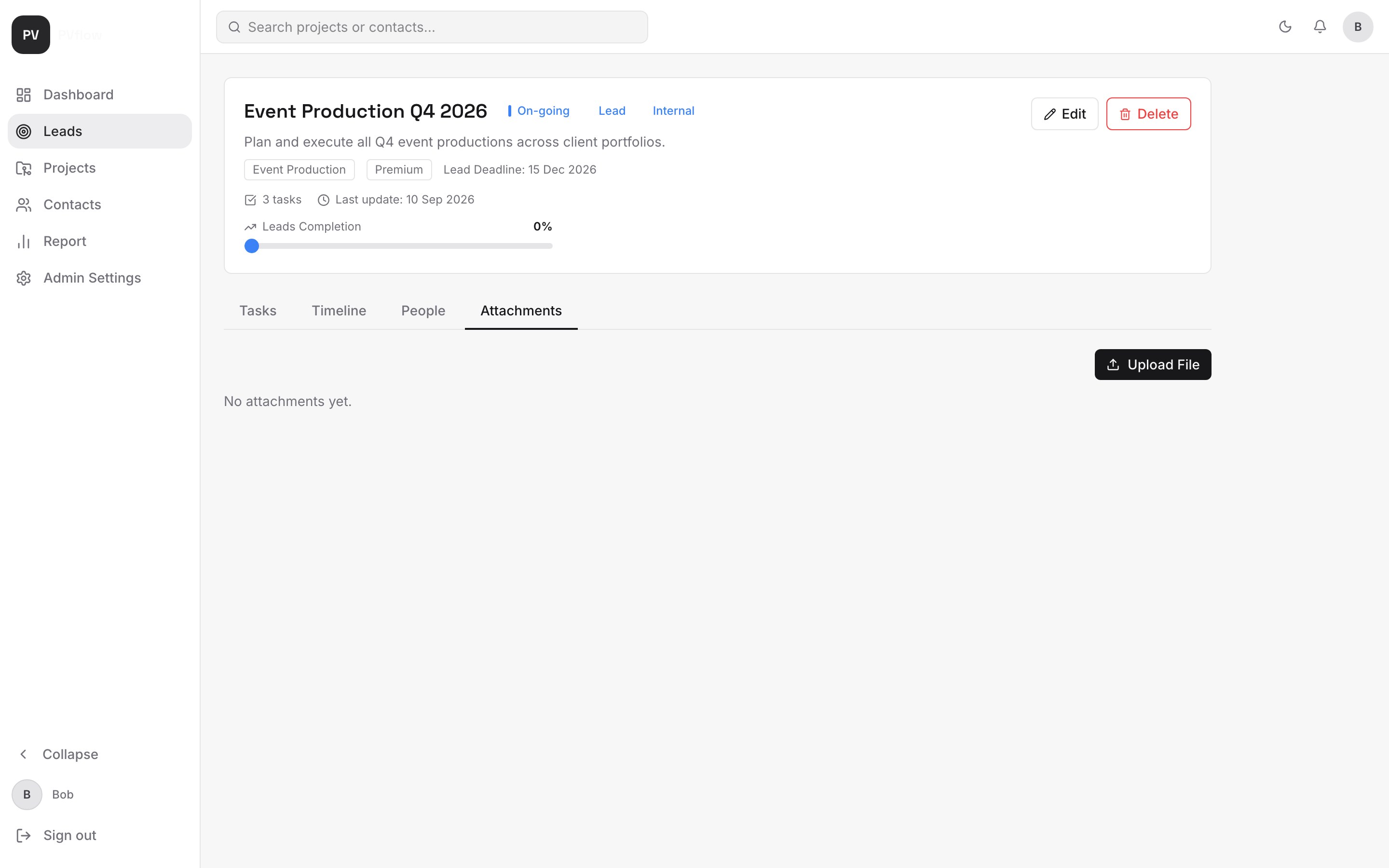Click the Internal badge

point(673,111)
